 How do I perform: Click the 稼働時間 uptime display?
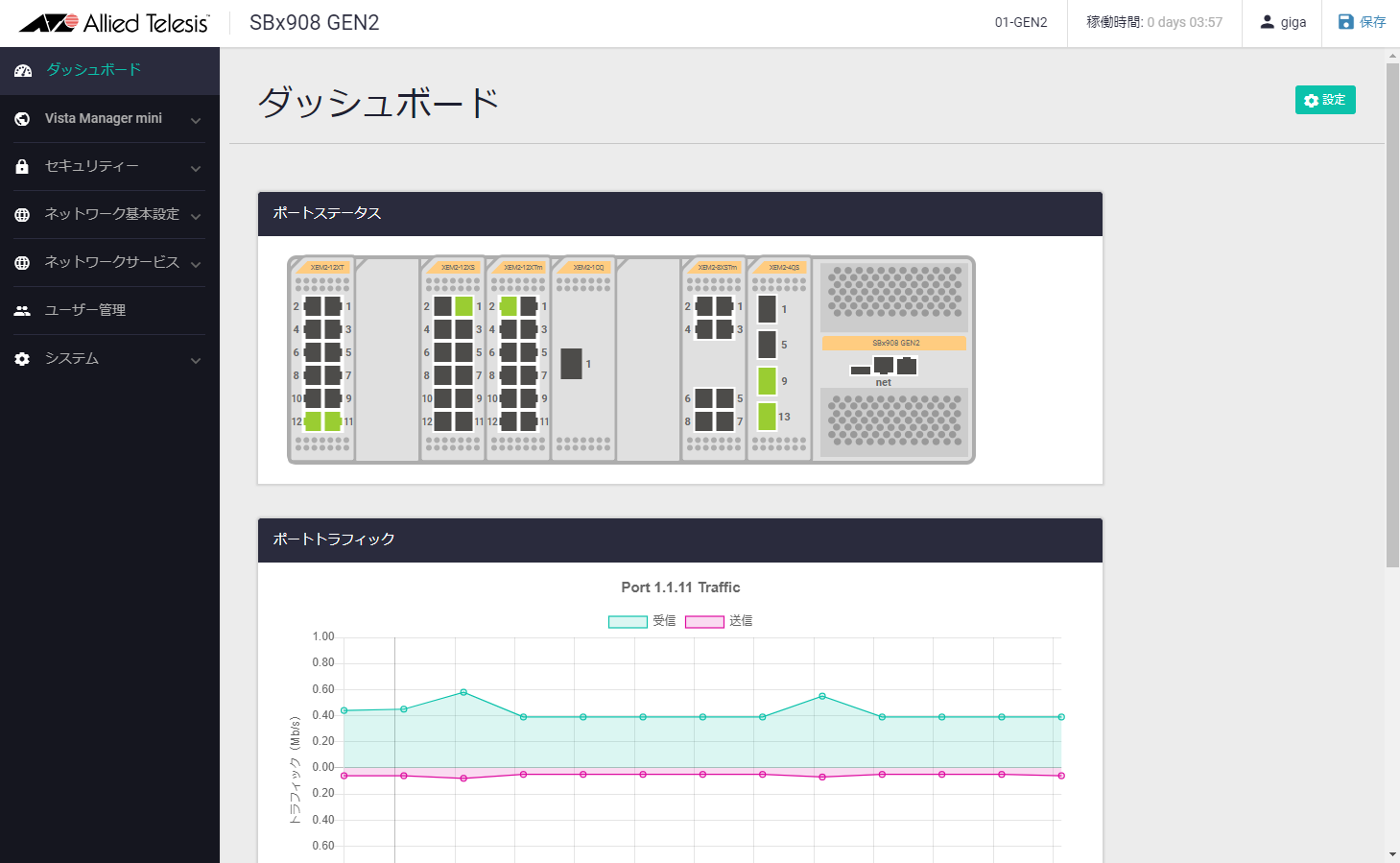[x=1154, y=22]
